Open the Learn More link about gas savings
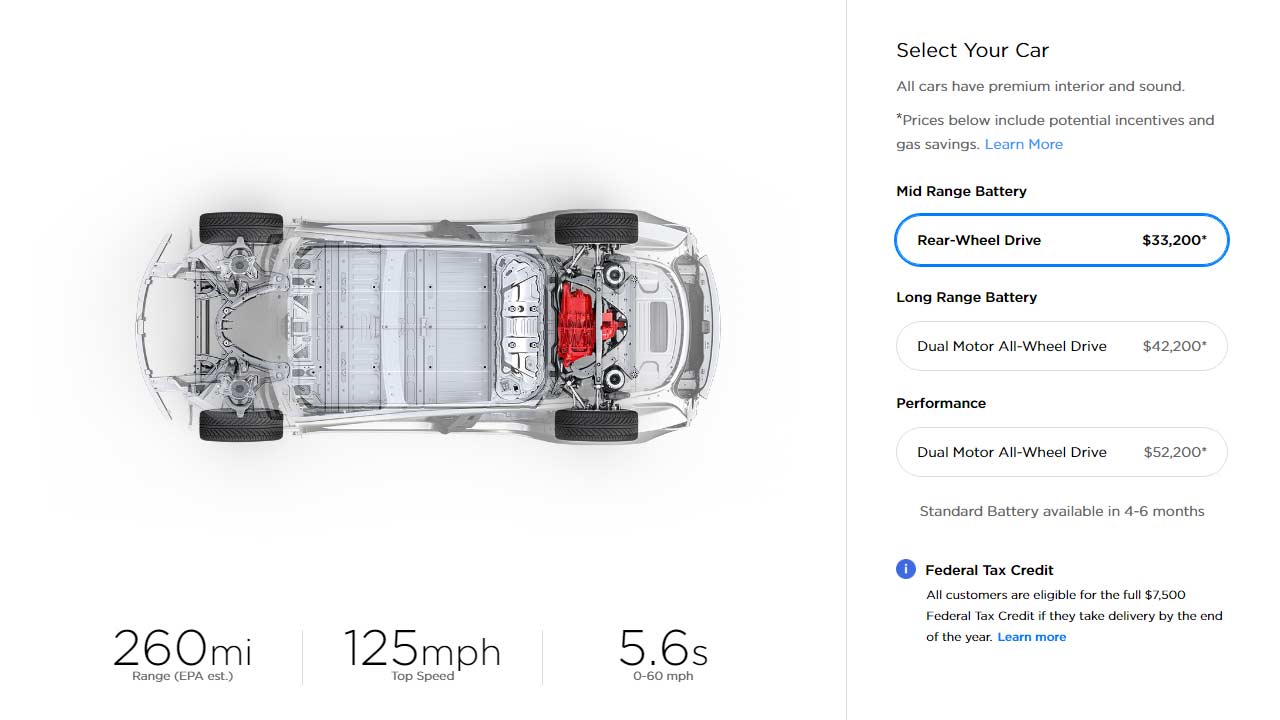This screenshot has width=1280, height=720. [1023, 144]
